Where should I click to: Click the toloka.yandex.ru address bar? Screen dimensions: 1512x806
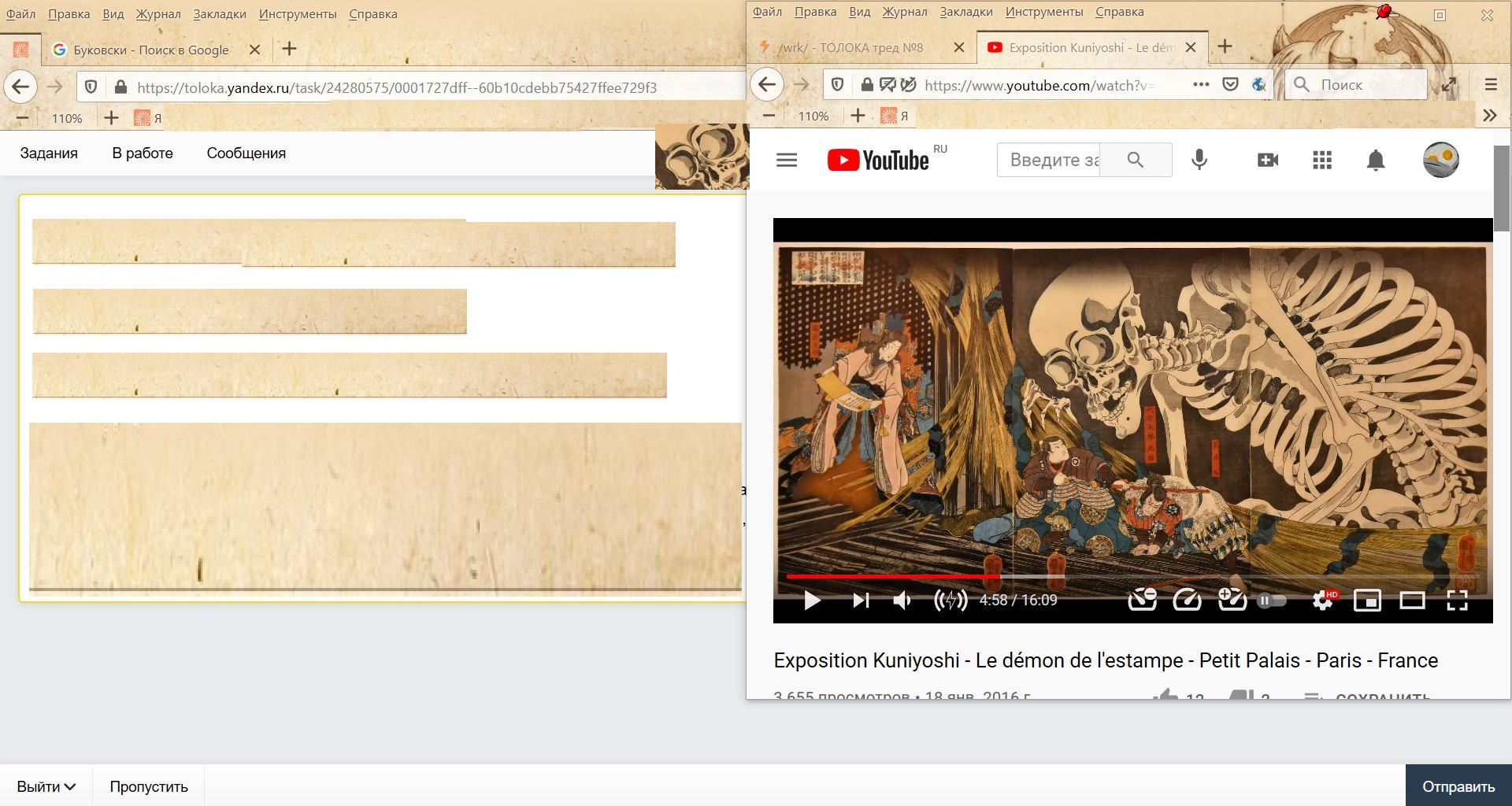click(411, 87)
